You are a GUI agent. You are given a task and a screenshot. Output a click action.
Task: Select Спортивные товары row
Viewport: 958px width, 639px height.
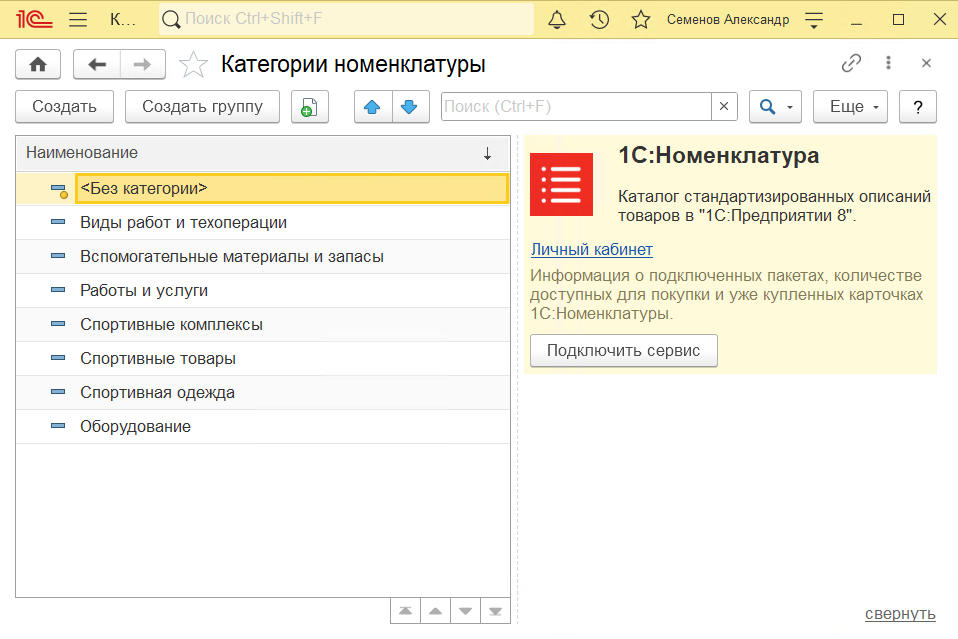tap(263, 359)
